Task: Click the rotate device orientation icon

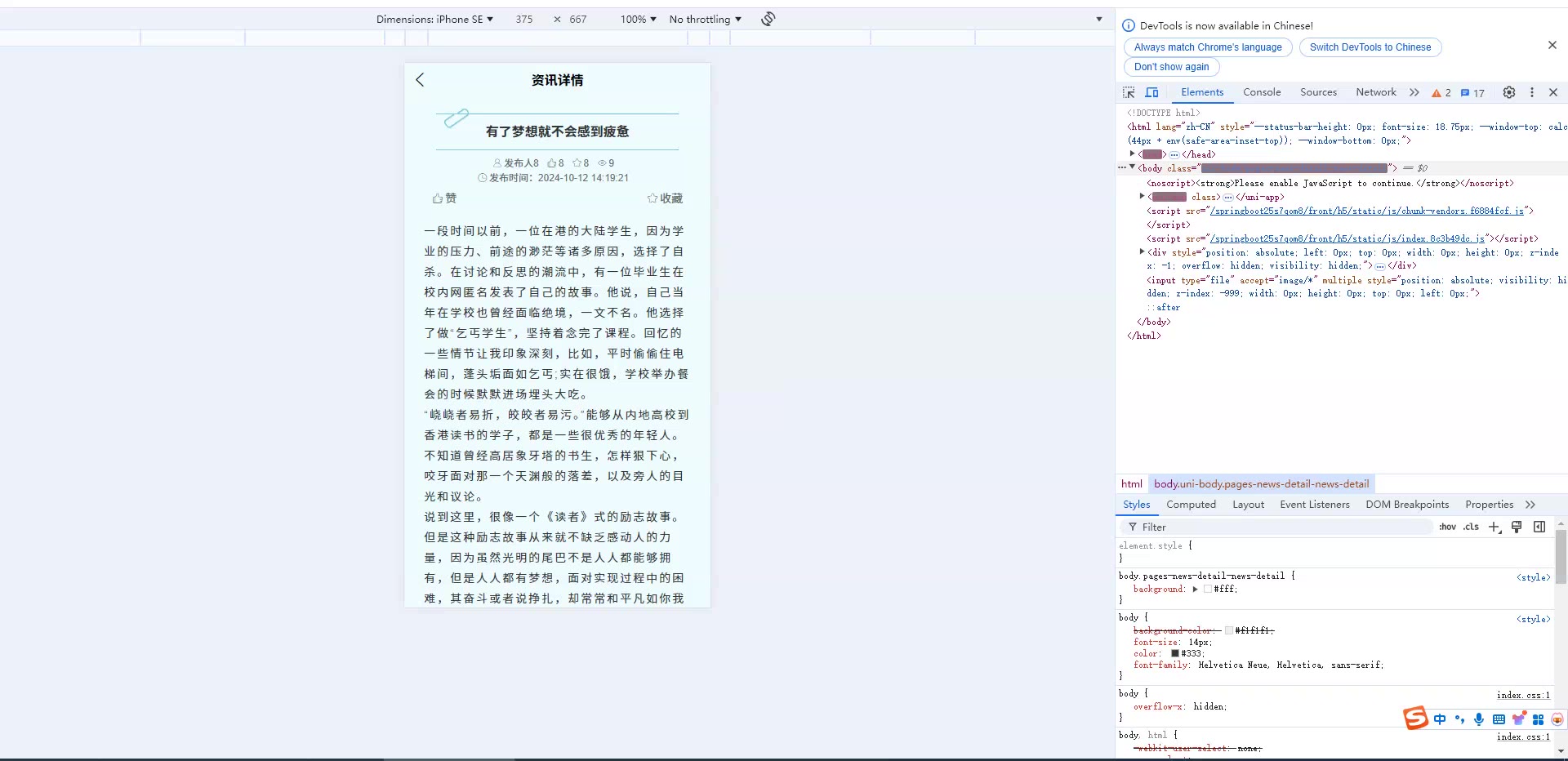Action: [x=768, y=19]
